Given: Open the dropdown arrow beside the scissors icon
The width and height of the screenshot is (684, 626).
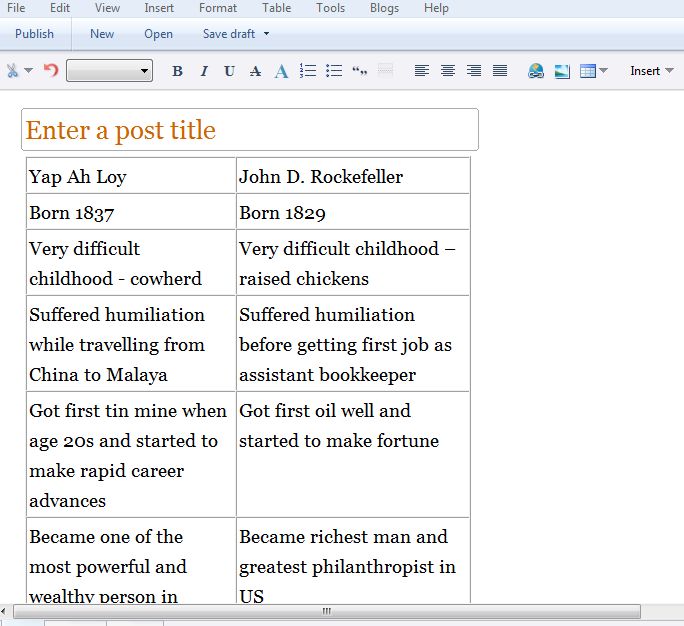Looking at the screenshot, I should point(28,70).
